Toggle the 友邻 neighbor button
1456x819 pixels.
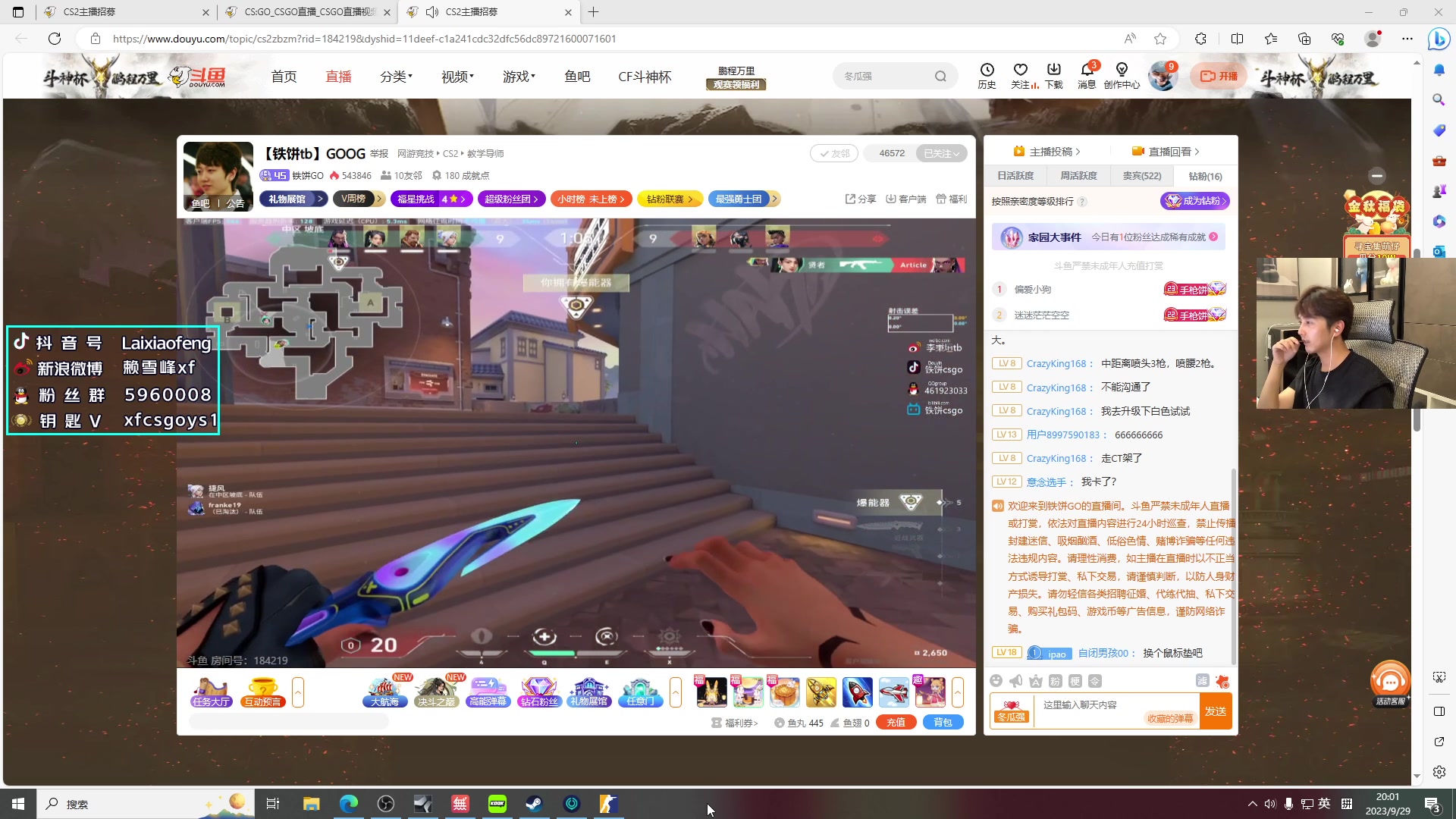pos(834,153)
